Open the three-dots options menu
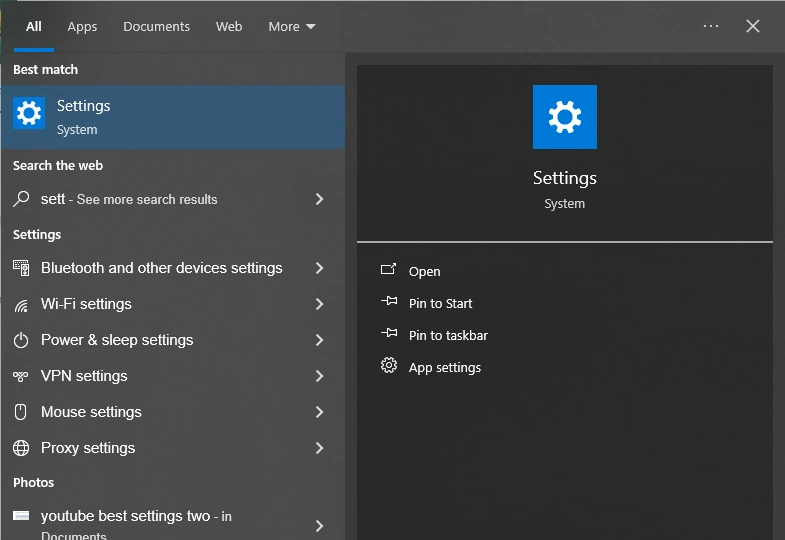This screenshot has height=540, width=785. pyautogui.click(x=711, y=26)
